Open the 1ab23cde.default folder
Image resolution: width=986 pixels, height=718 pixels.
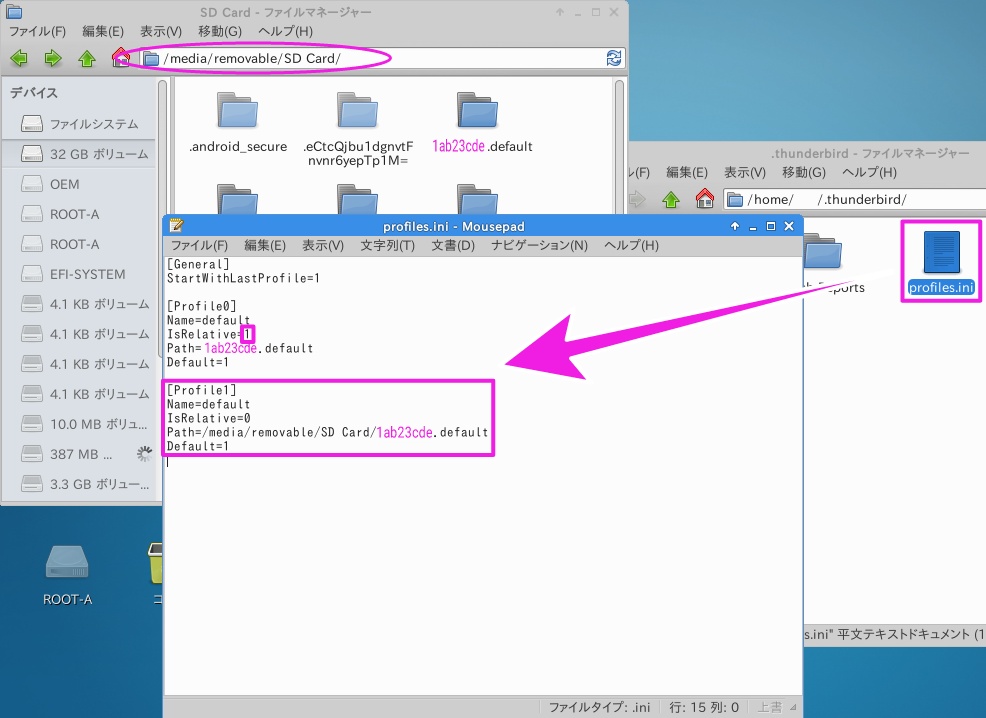point(482,122)
